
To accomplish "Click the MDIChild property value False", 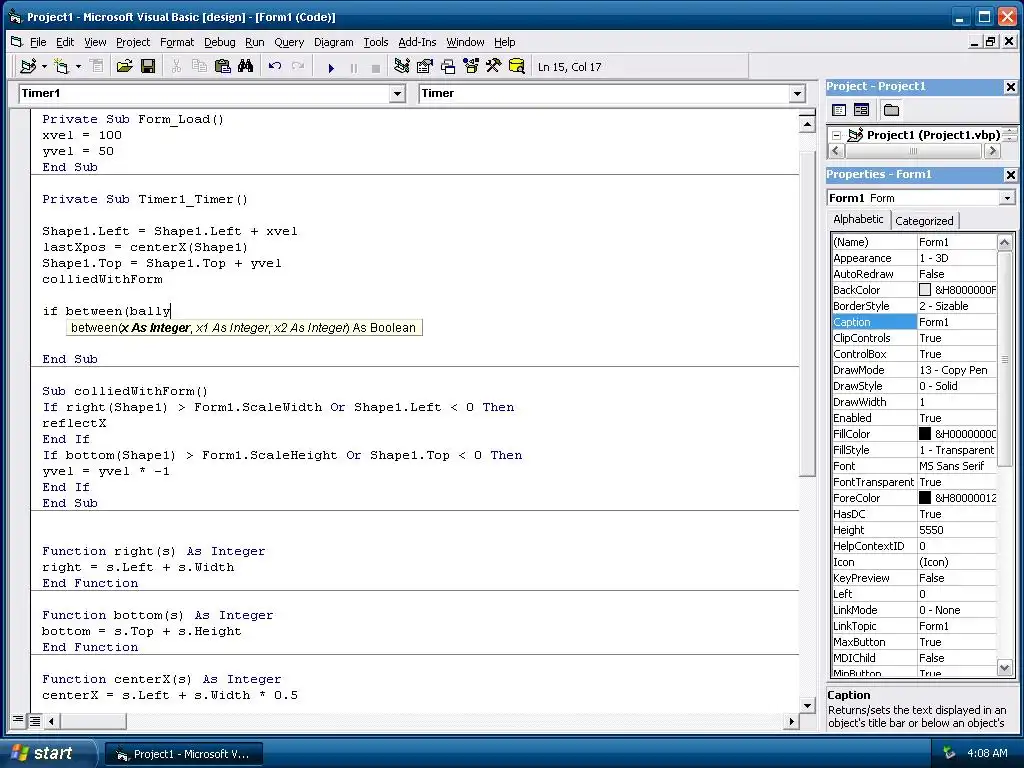I will pyautogui.click(x=957, y=658).
